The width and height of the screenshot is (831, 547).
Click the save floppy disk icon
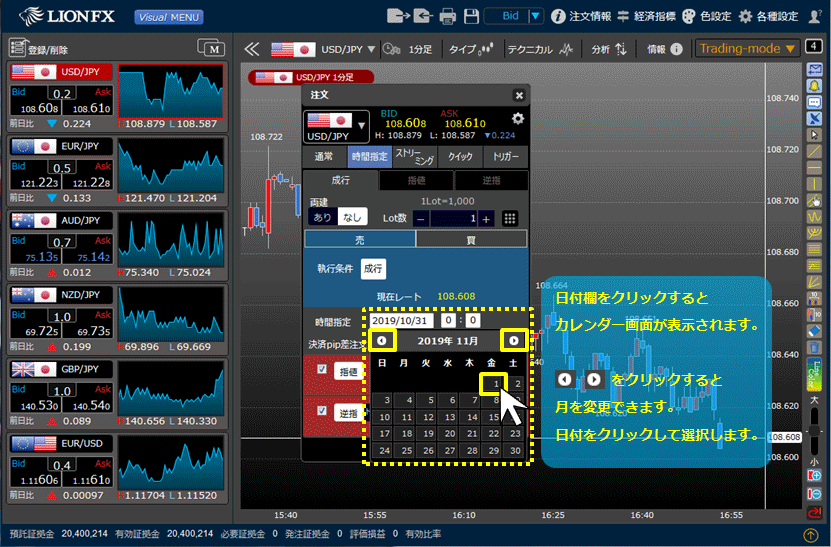click(471, 16)
